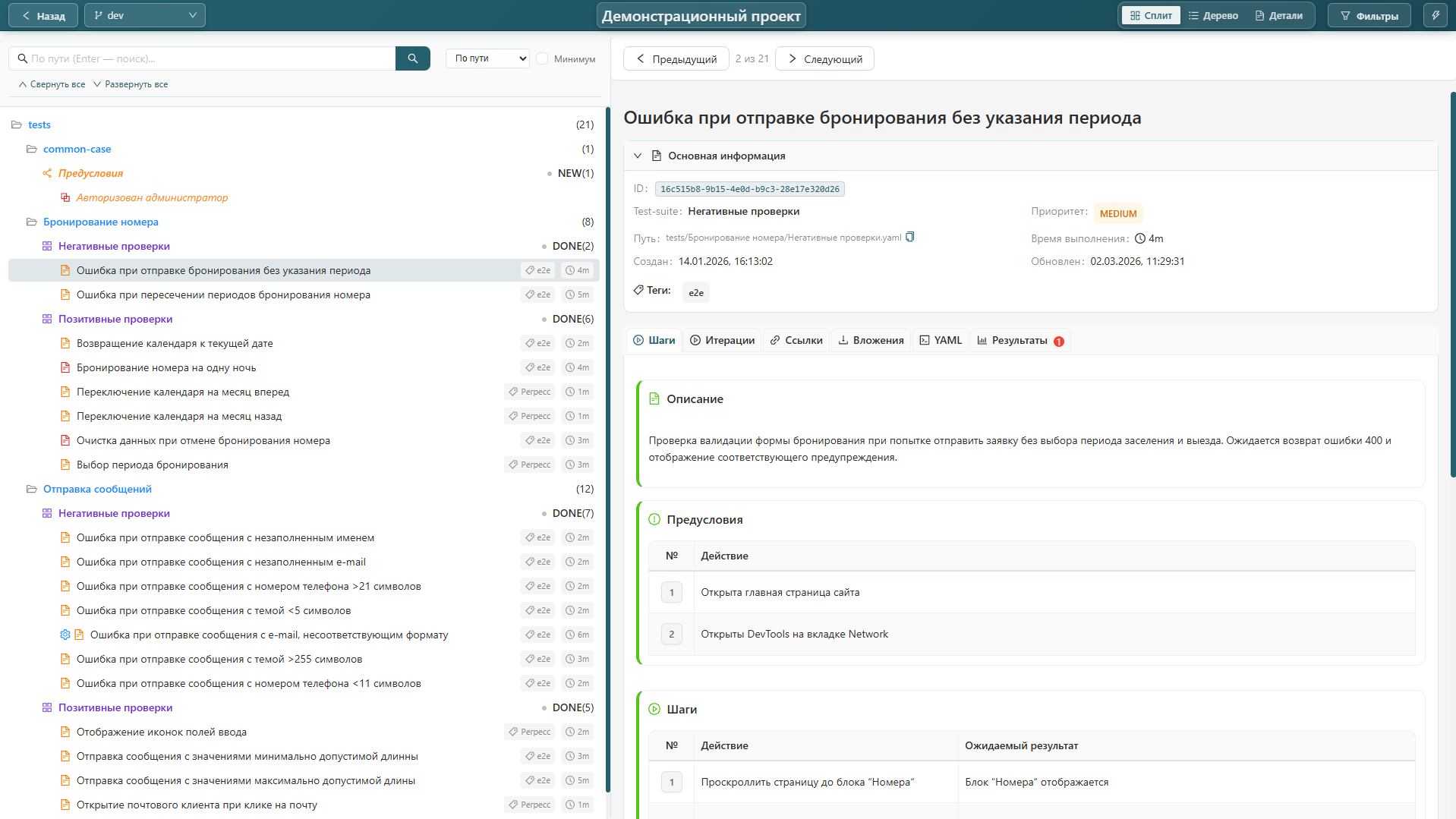Image resolution: width=1456 pixels, height=819 pixels.
Task: Click the e2e tag chip in Теги
Action: tap(695, 292)
